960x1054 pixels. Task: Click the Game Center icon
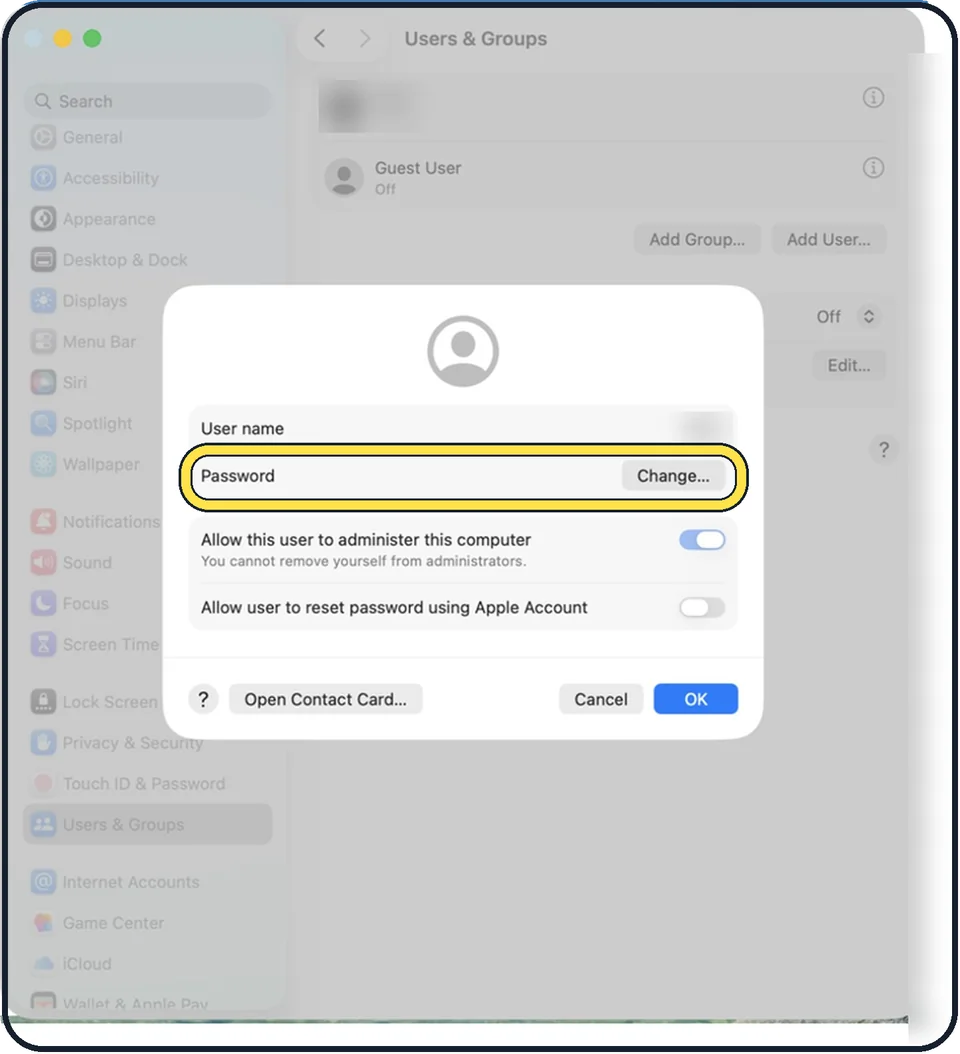43,923
